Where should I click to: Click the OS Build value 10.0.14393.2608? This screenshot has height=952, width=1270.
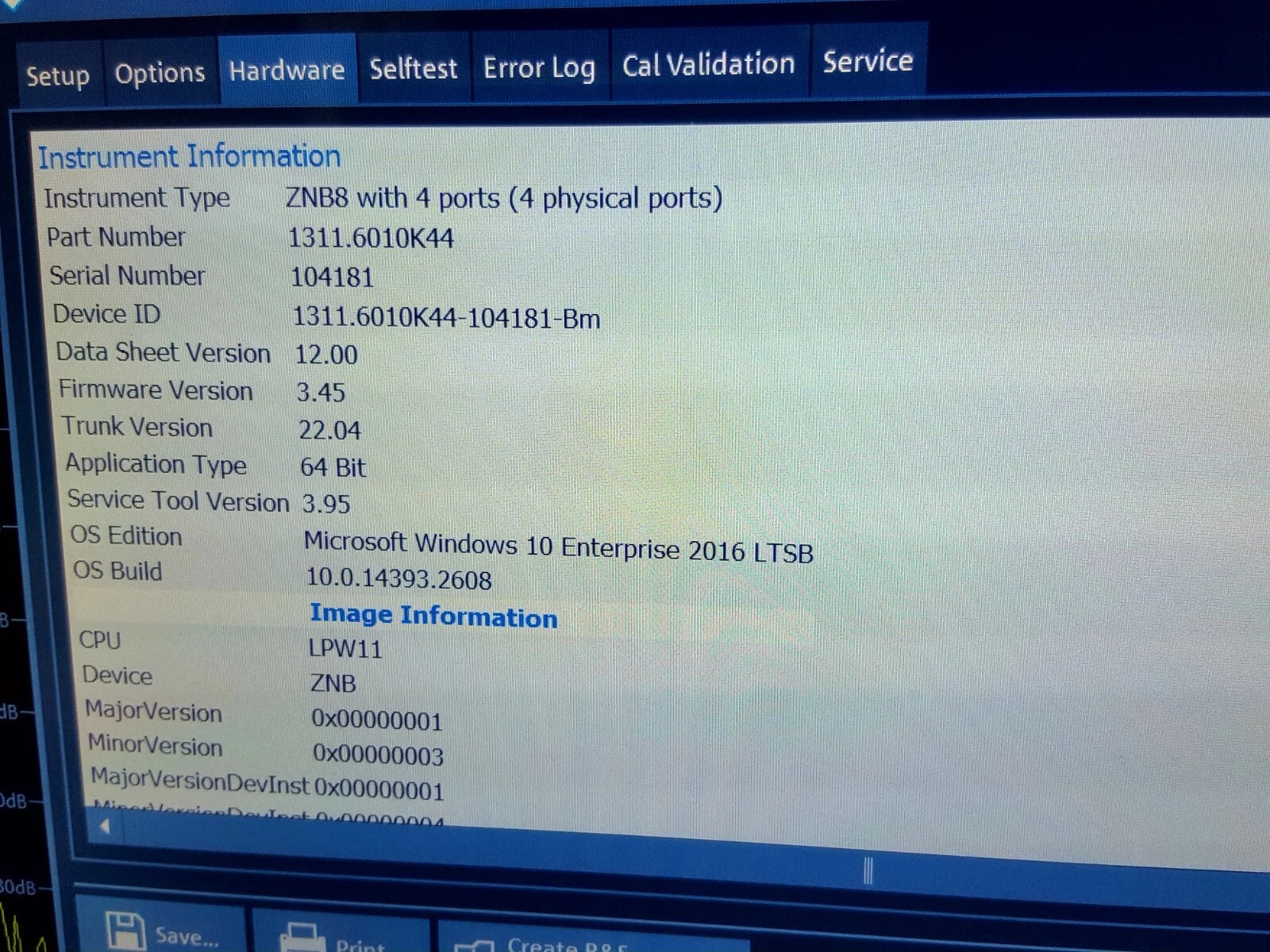[398, 578]
